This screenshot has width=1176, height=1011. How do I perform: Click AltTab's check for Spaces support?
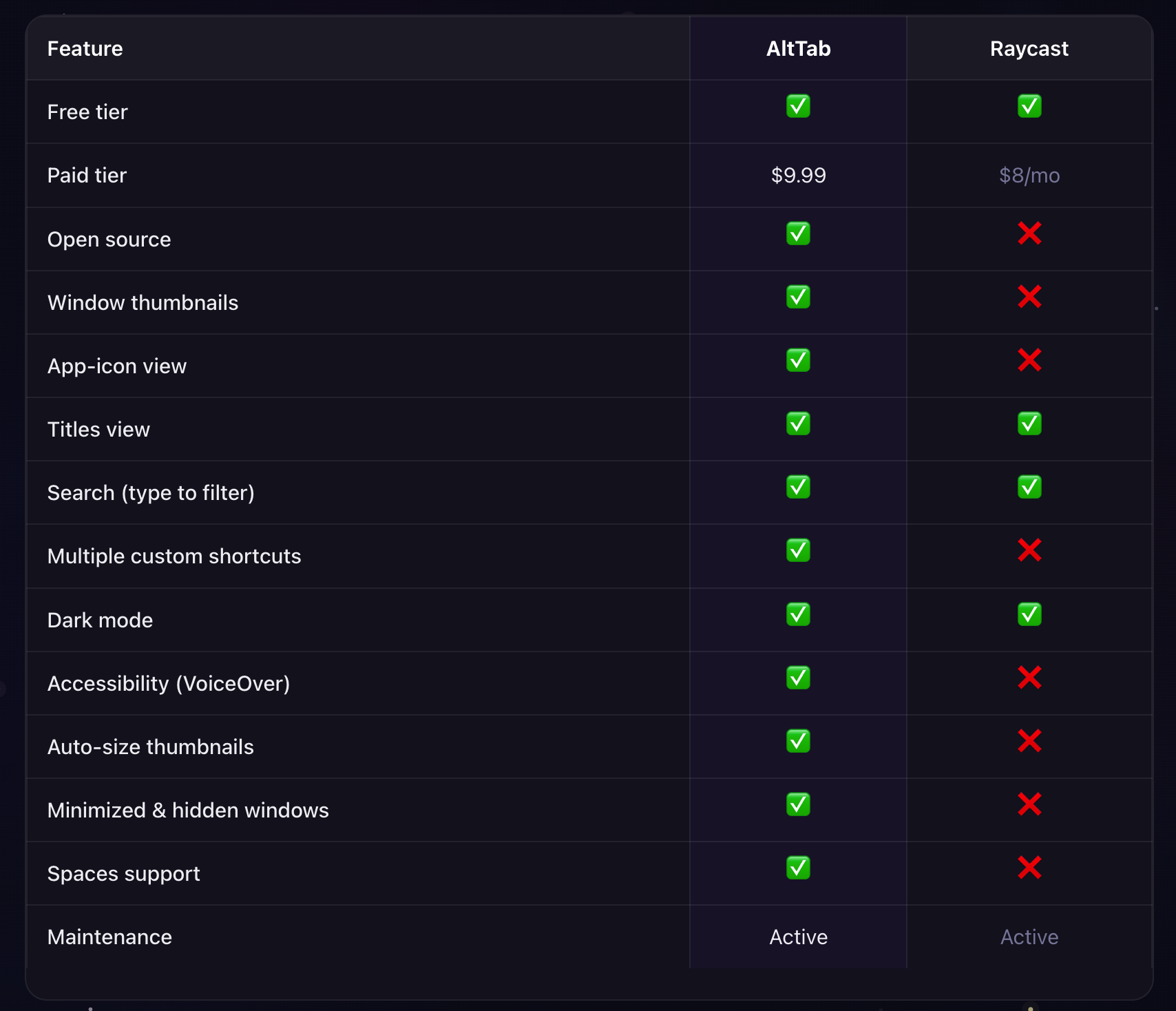(798, 868)
